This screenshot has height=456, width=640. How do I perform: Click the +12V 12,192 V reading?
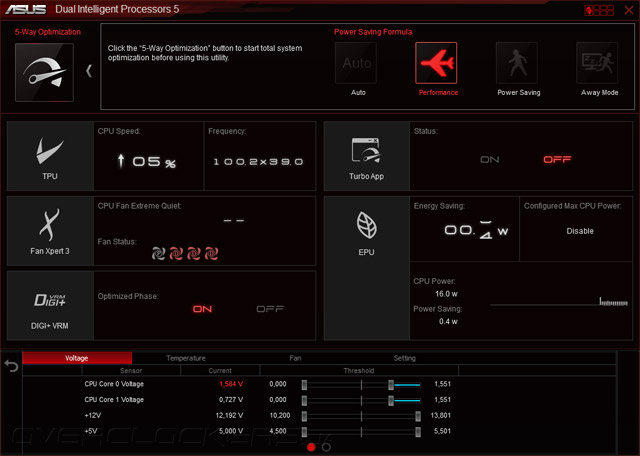click(229, 416)
